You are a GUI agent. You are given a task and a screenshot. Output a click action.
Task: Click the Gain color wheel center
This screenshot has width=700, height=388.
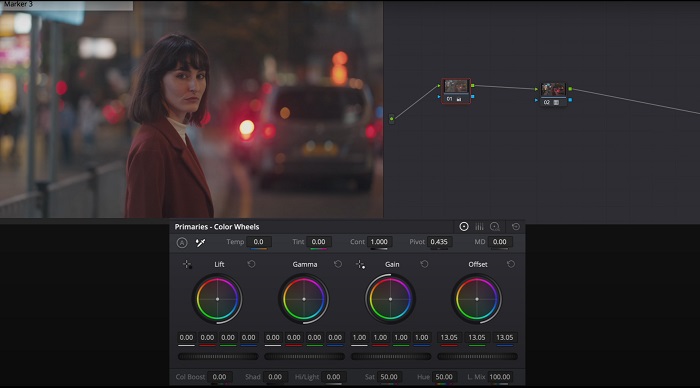pyautogui.click(x=390, y=299)
